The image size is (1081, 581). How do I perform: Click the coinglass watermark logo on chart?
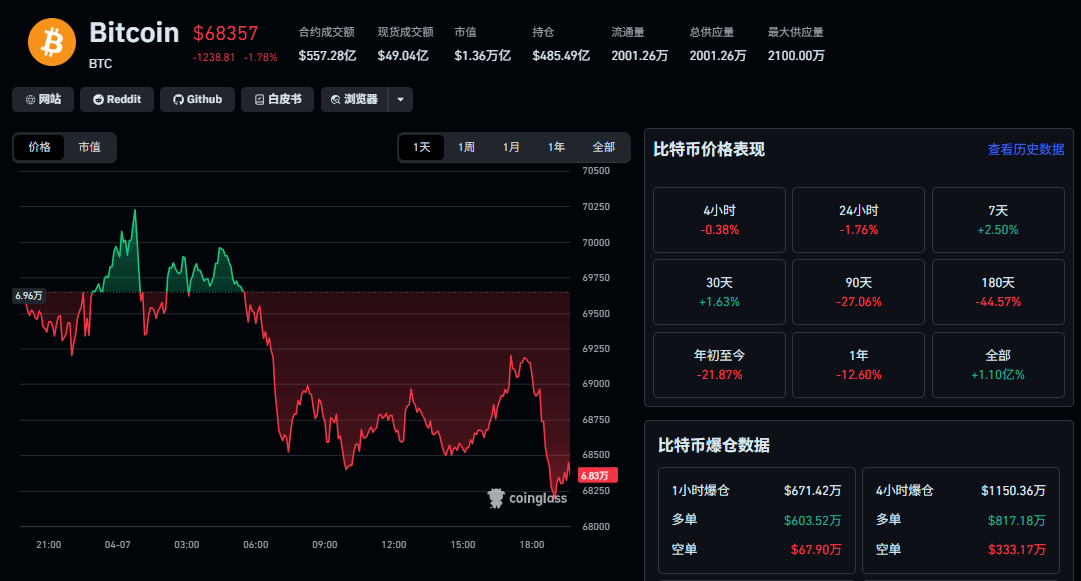pos(527,498)
